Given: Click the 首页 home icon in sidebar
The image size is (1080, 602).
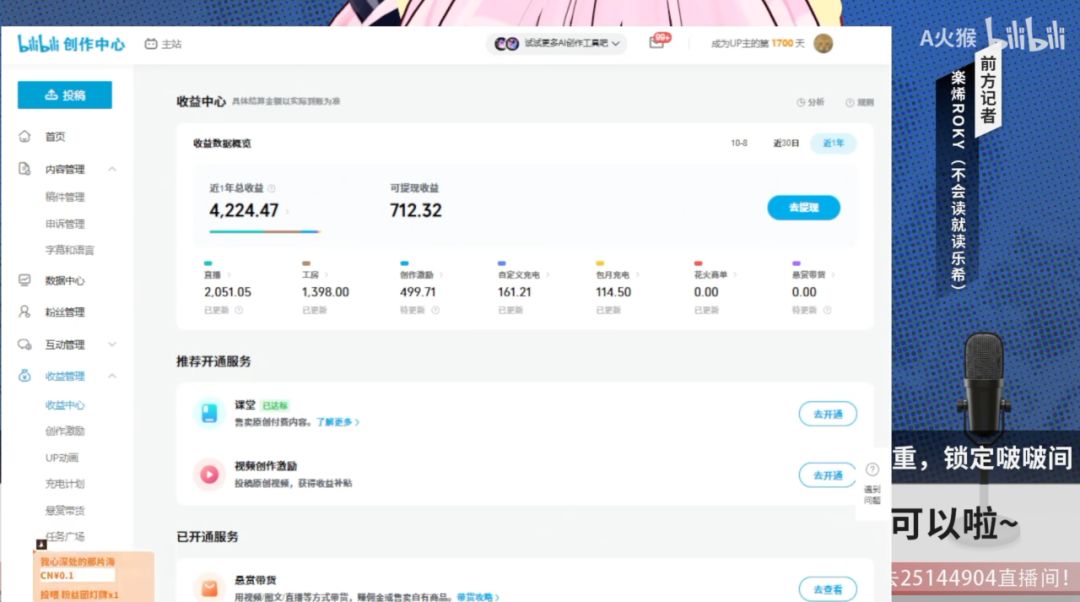Looking at the screenshot, I should click(x=25, y=136).
